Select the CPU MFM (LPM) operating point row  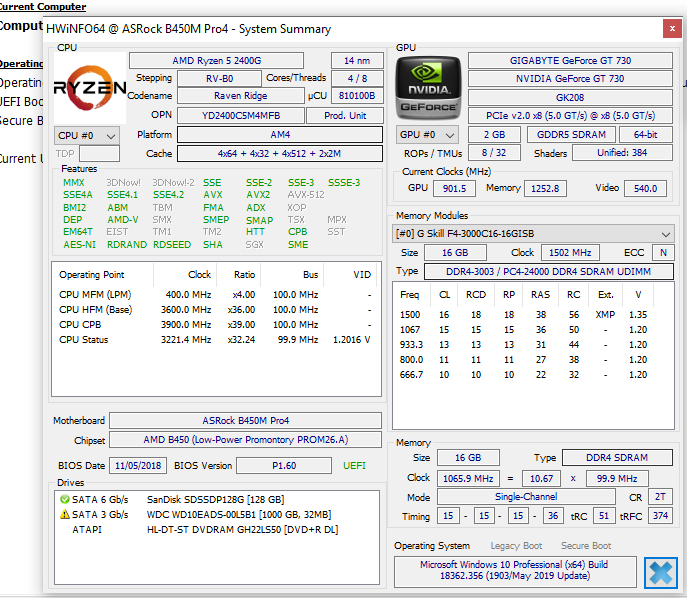[215, 294]
